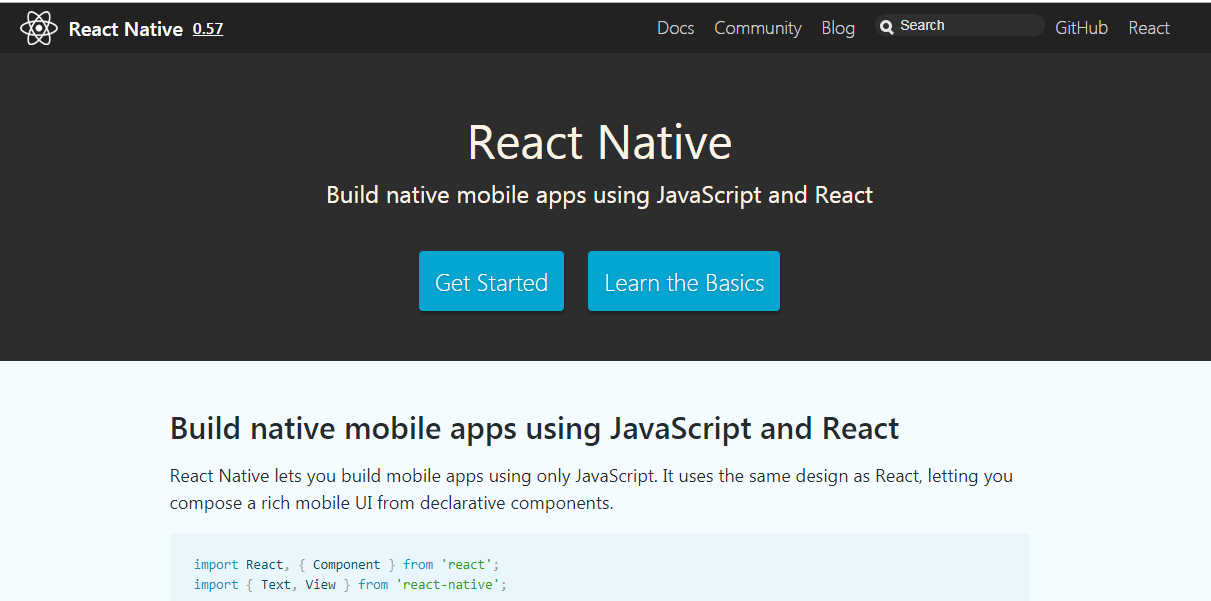Viewport: 1211px width, 601px height.
Task: Open the React nav link
Action: [1149, 28]
